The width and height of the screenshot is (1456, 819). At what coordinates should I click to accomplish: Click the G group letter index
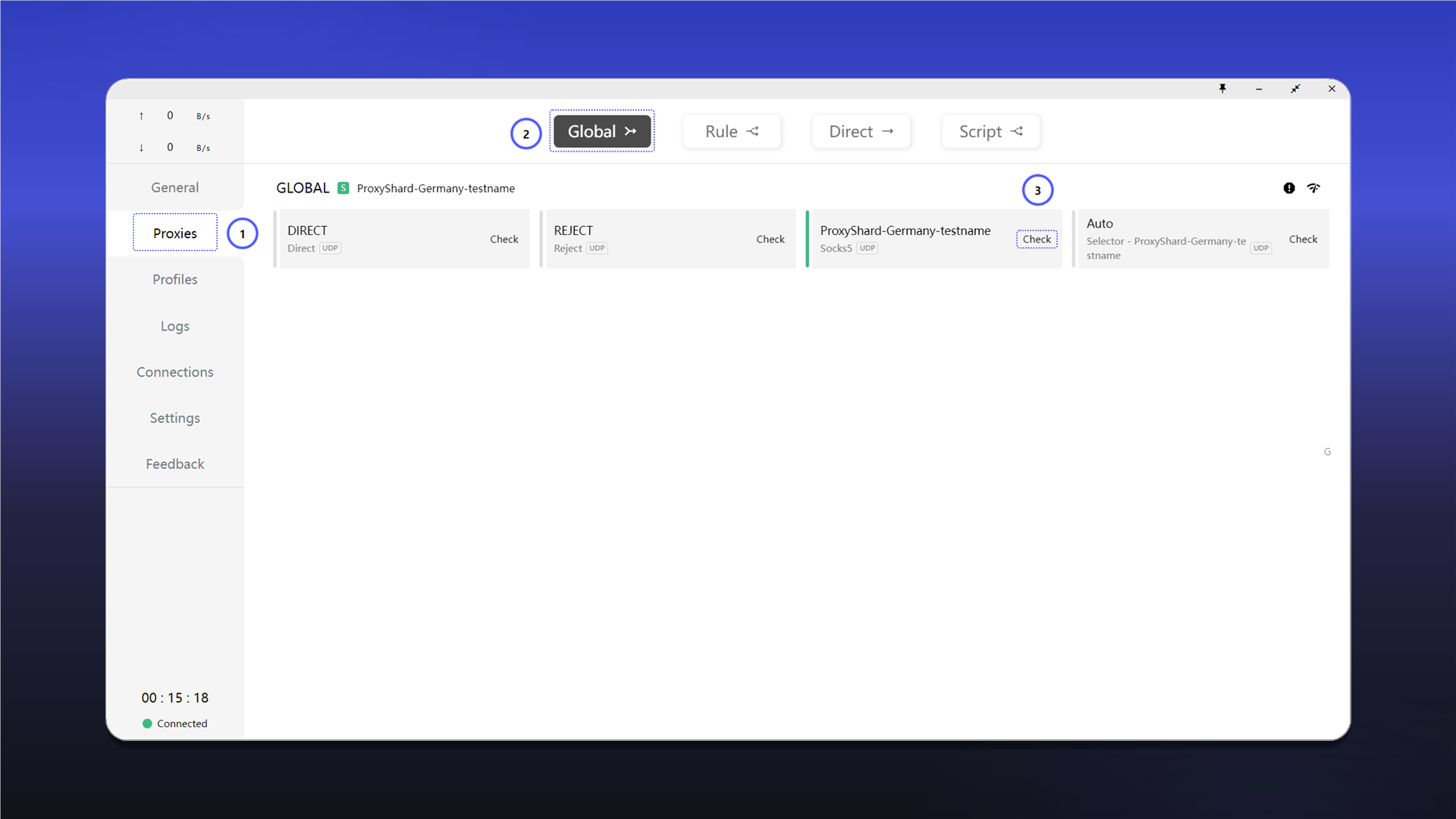(x=1327, y=452)
